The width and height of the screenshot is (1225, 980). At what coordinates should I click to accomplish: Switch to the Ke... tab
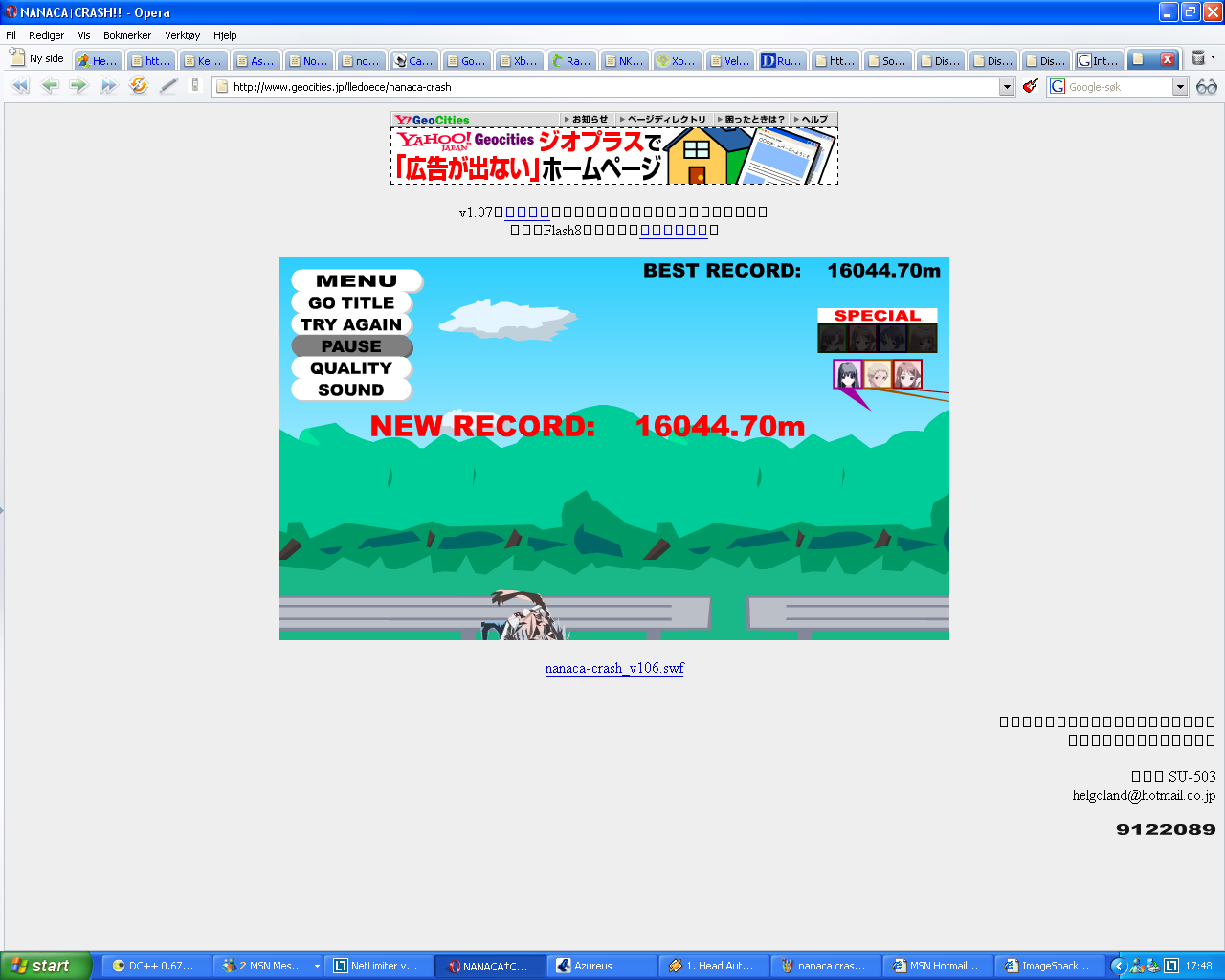click(x=203, y=60)
